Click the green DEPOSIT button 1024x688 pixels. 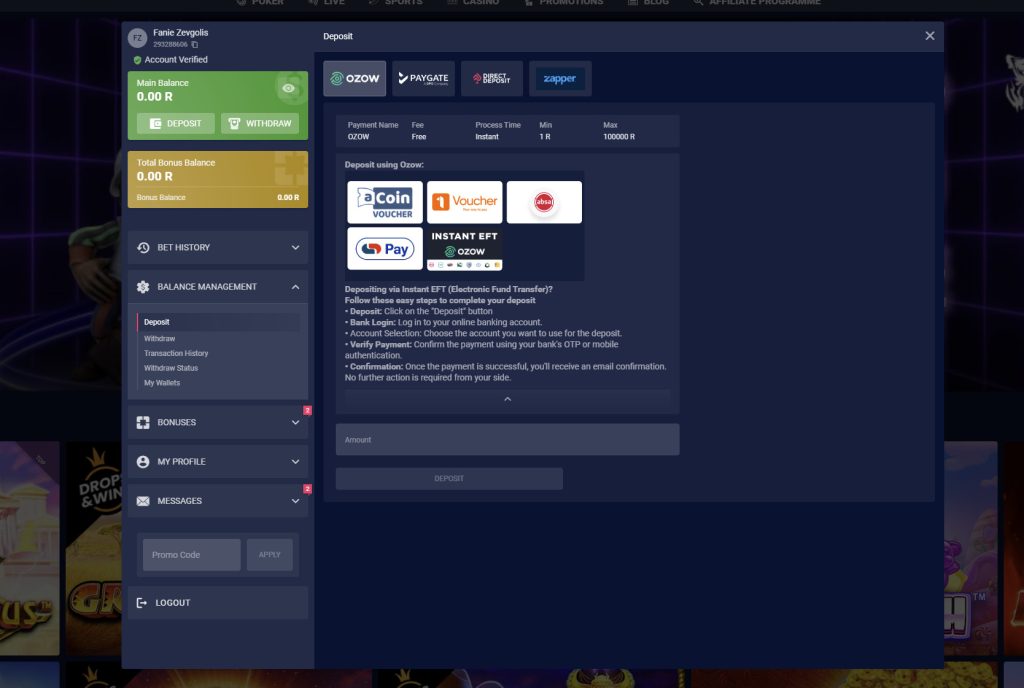tap(176, 123)
